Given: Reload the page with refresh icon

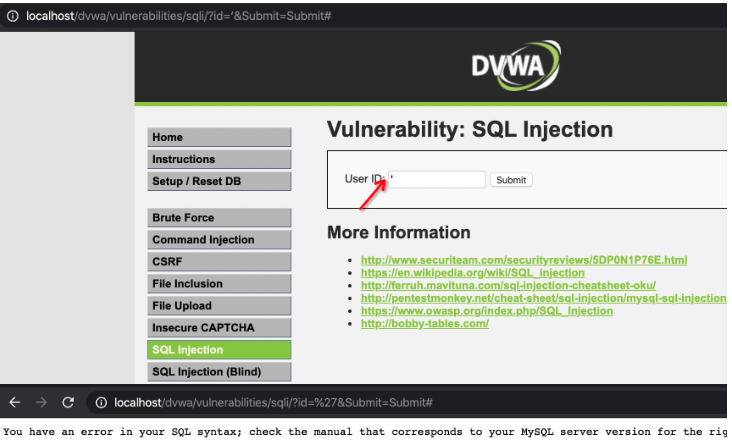Looking at the screenshot, I should point(68,402).
